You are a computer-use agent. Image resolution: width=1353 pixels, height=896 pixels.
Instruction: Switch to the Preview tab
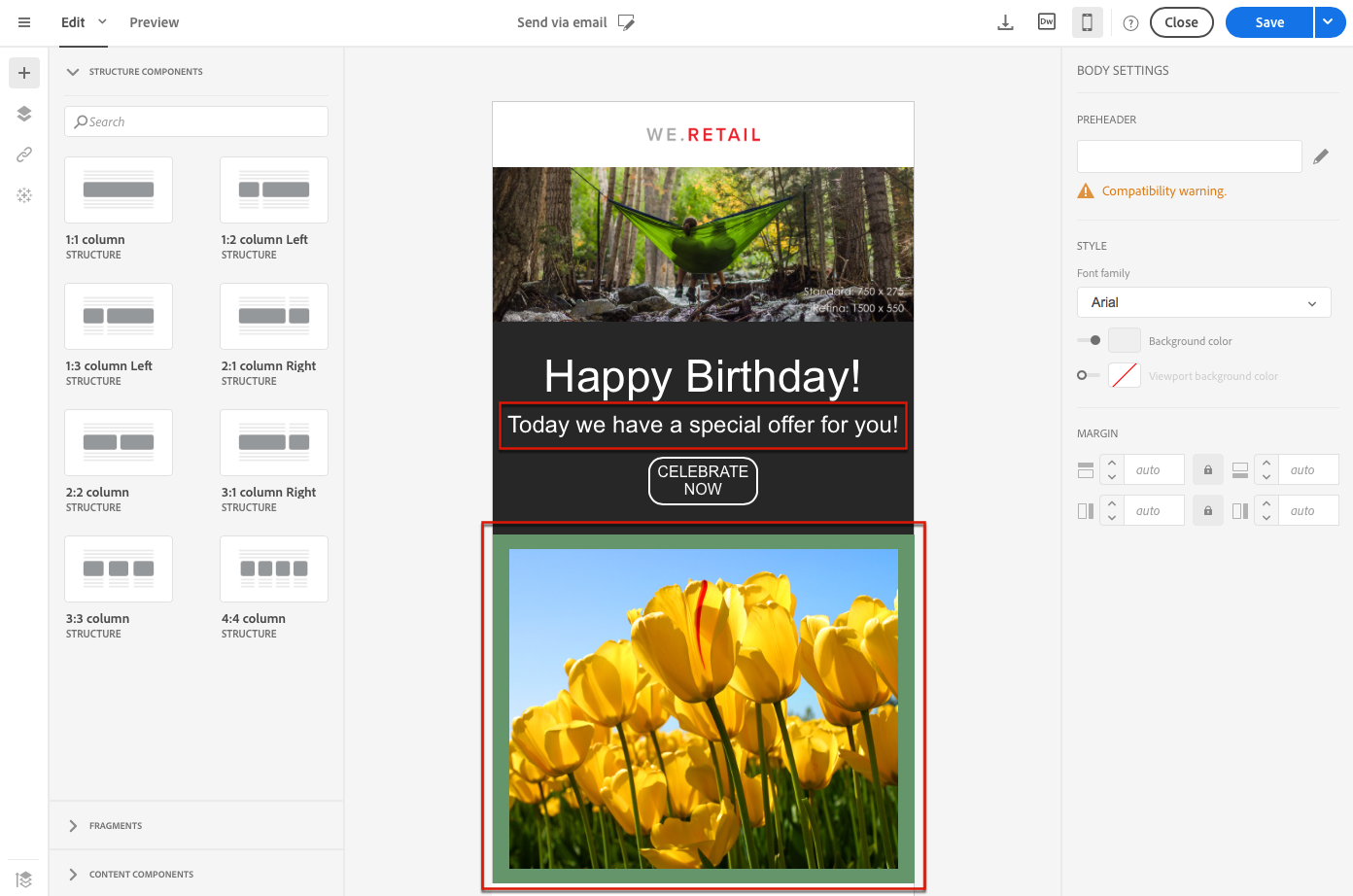point(155,22)
